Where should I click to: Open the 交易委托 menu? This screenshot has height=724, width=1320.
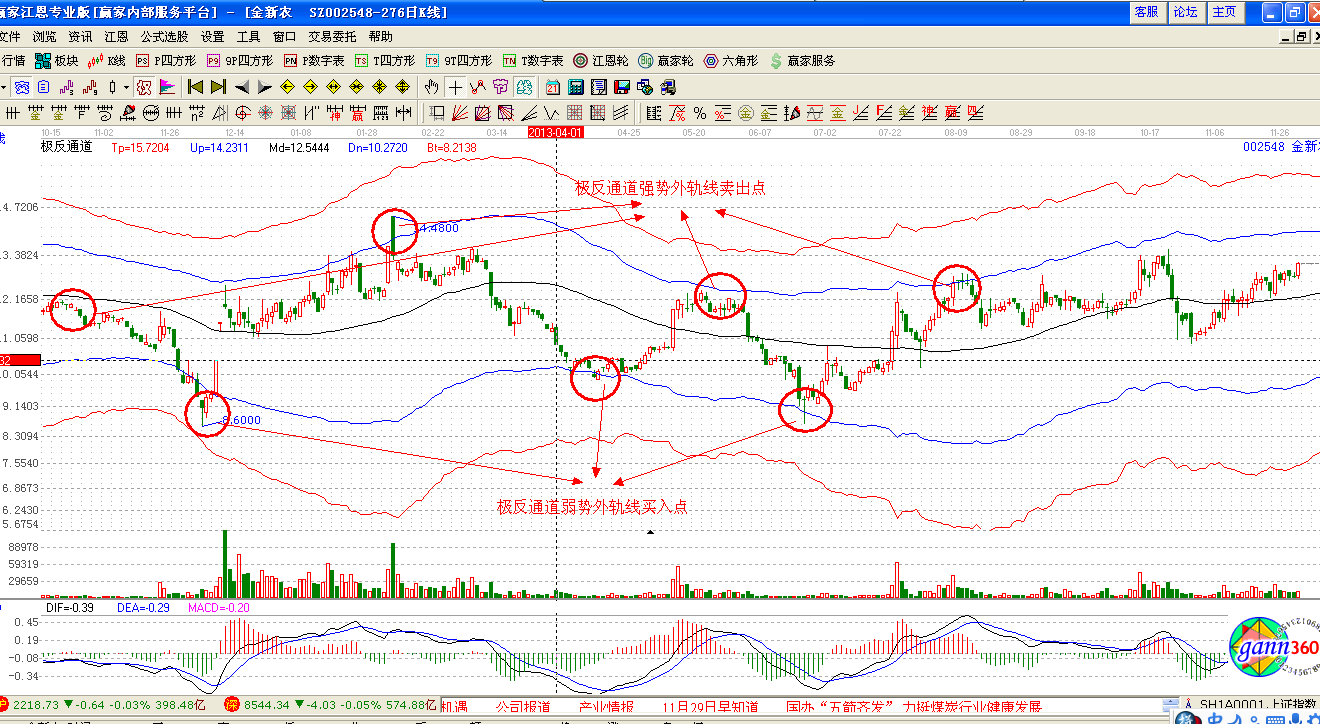332,36
